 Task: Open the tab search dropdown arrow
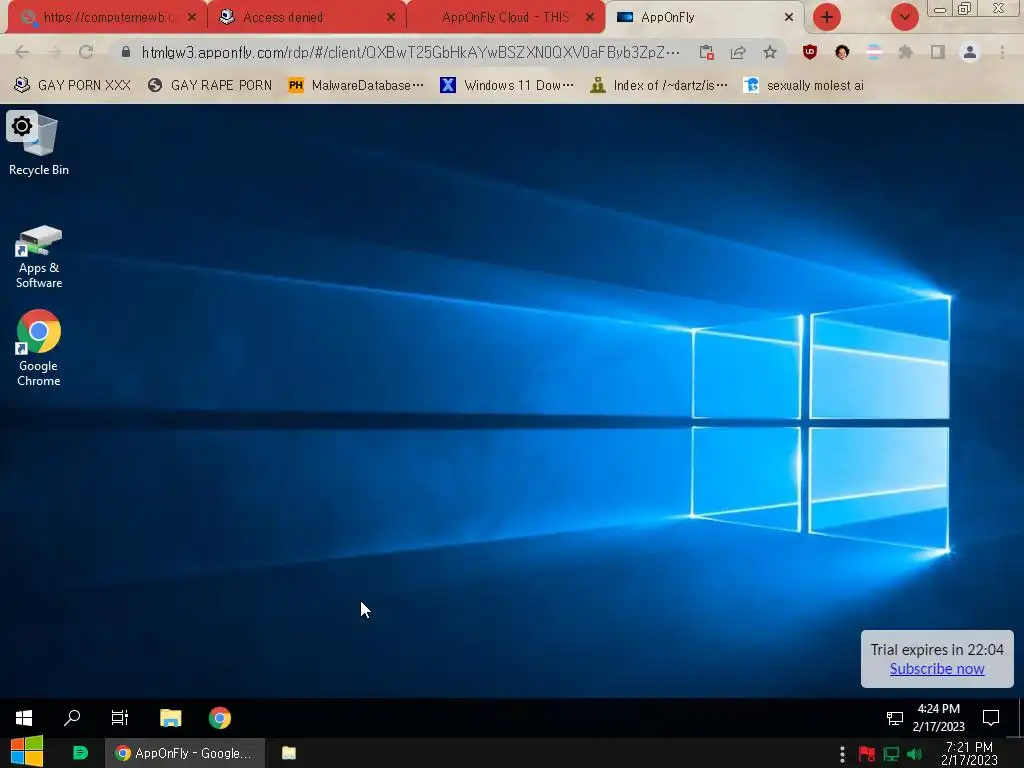905,17
